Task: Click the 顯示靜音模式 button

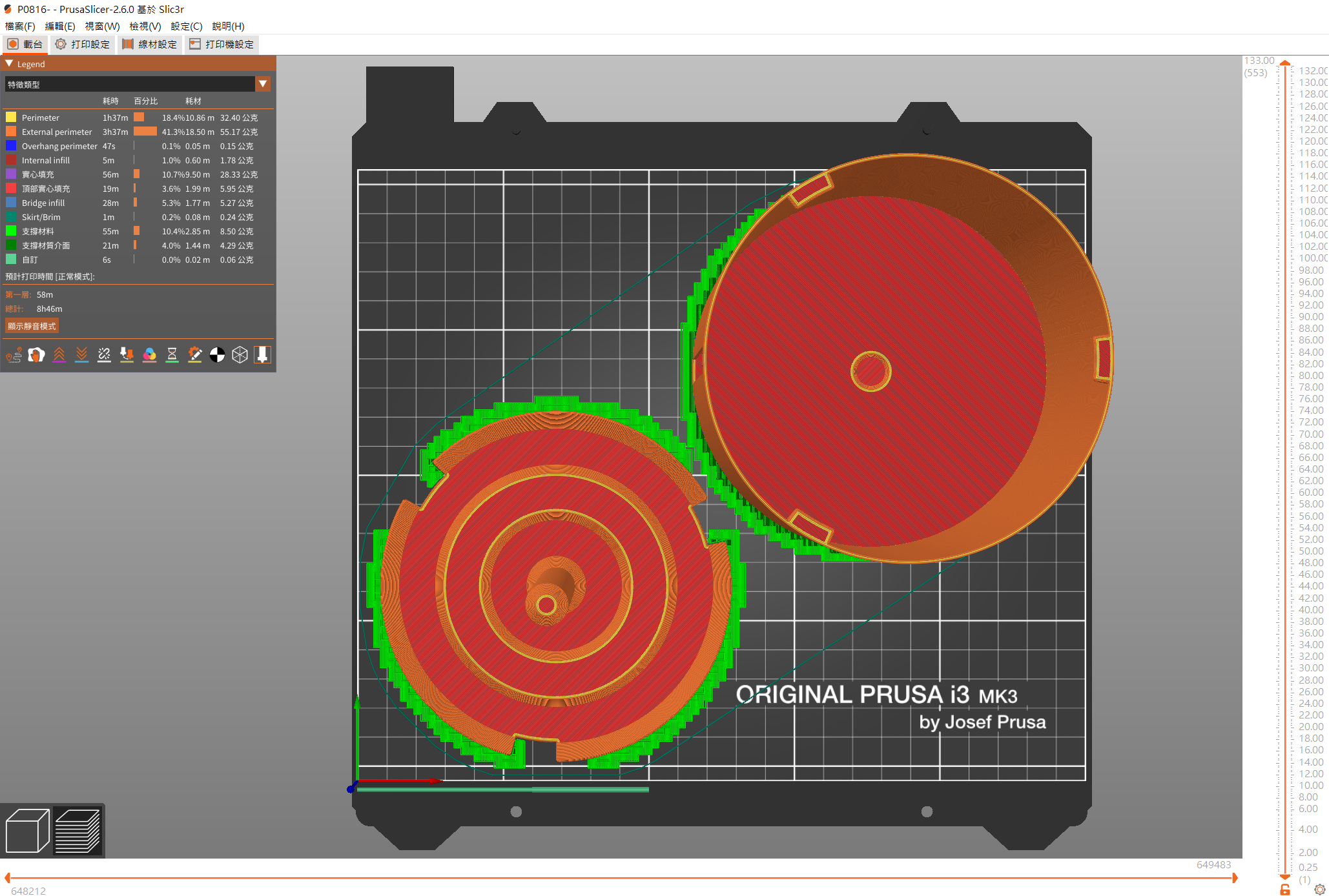Action: (x=32, y=326)
